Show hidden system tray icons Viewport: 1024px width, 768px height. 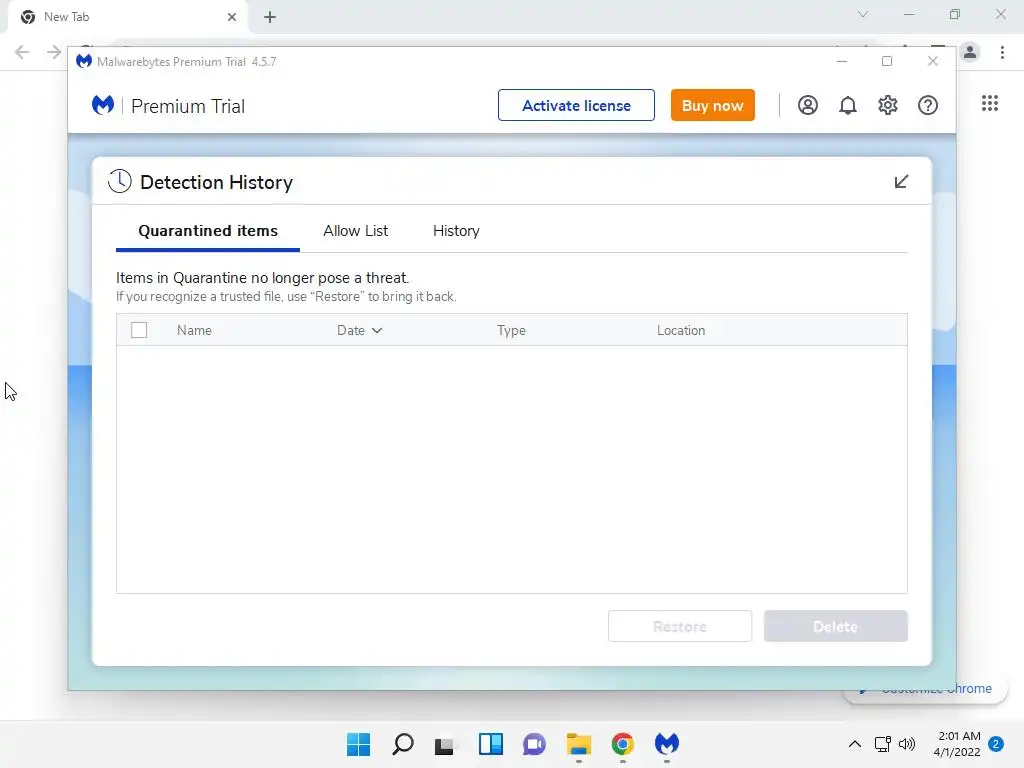pyautogui.click(x=854, y=744)
